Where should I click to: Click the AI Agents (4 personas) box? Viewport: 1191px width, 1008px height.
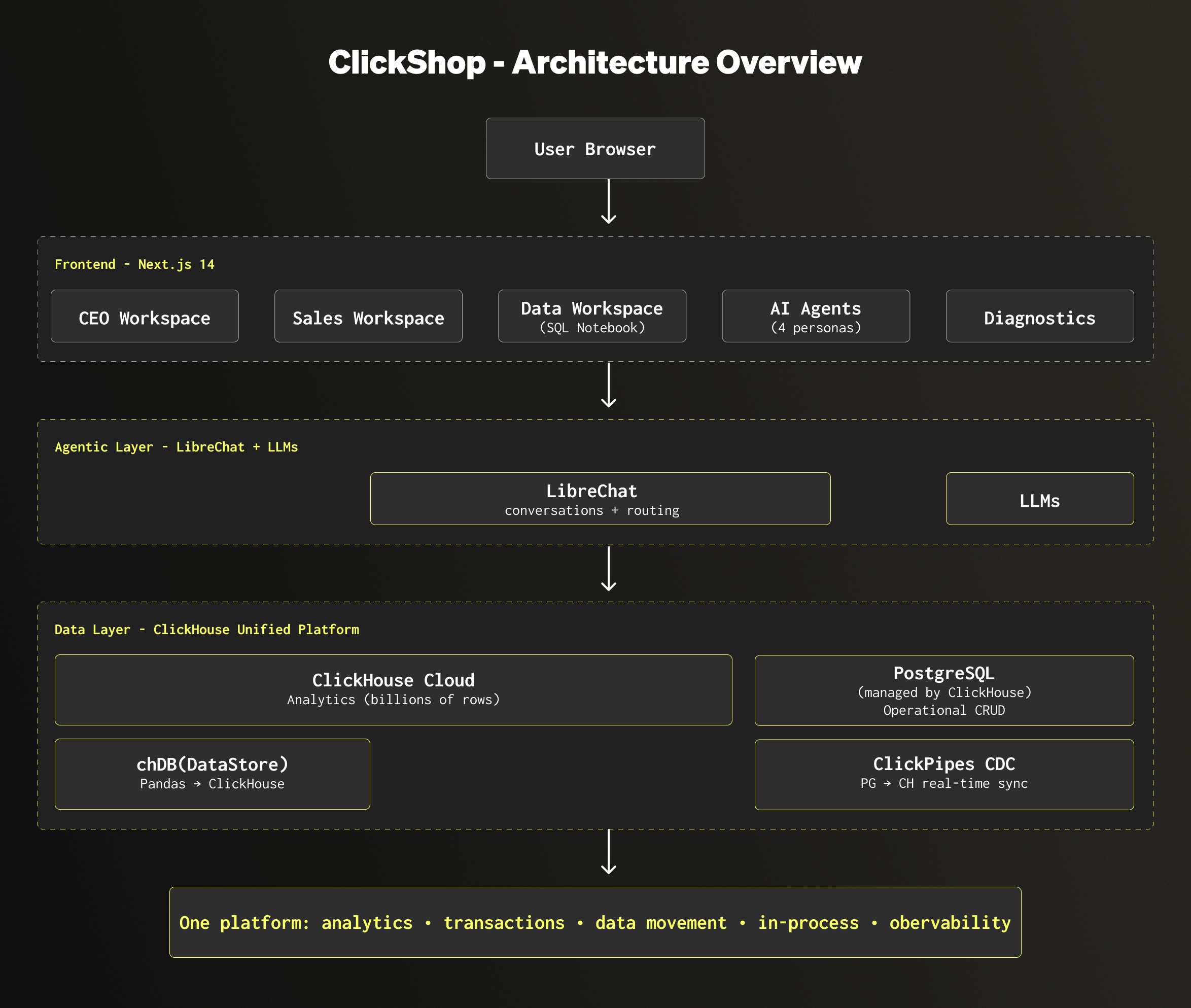point(815,316)
